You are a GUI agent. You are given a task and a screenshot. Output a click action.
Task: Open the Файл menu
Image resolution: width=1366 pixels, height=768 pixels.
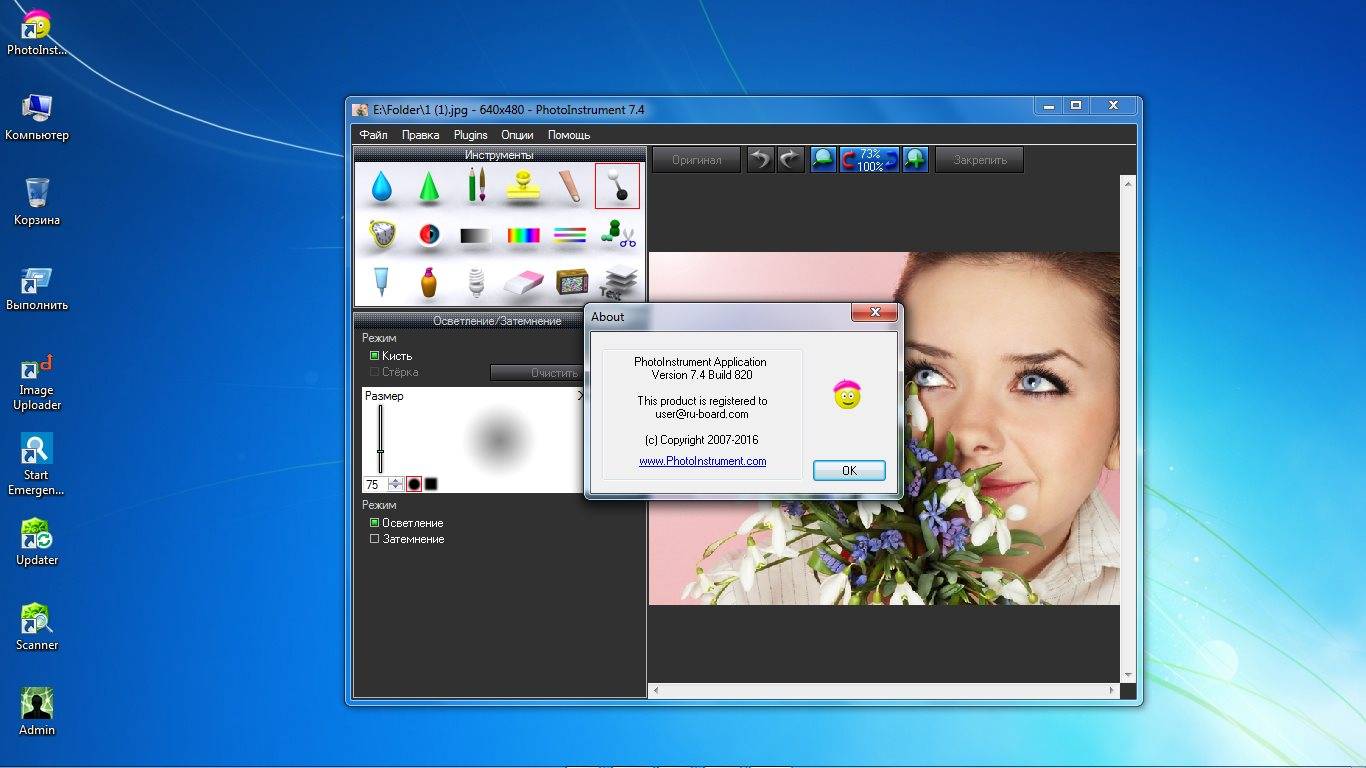pyautogui.click(x=373, y=134)
